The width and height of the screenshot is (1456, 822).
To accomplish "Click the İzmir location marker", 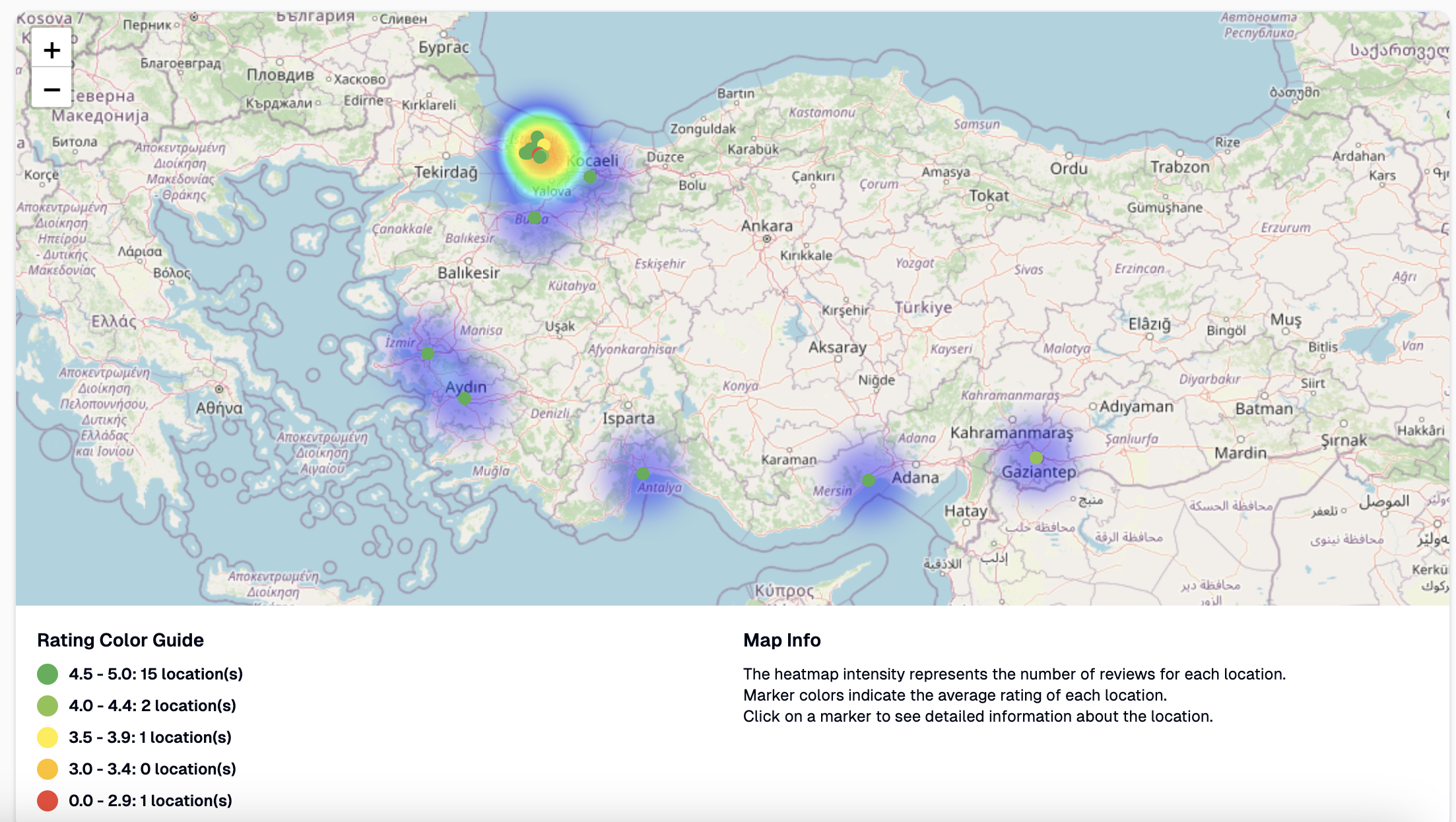I will click(x=428, y=354).
